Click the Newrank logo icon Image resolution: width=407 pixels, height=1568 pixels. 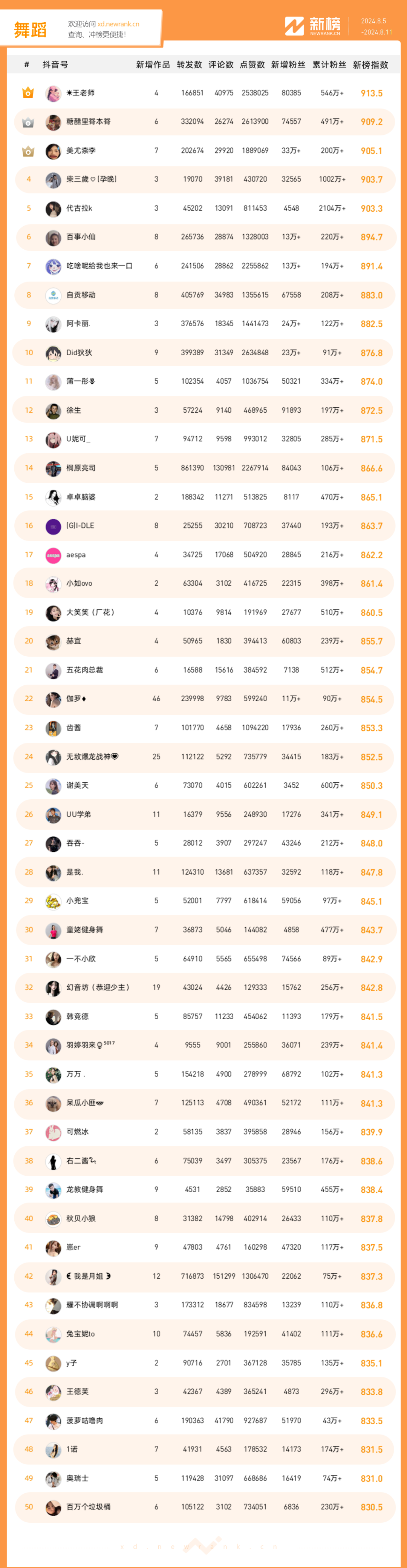click(x=294, y=26)
